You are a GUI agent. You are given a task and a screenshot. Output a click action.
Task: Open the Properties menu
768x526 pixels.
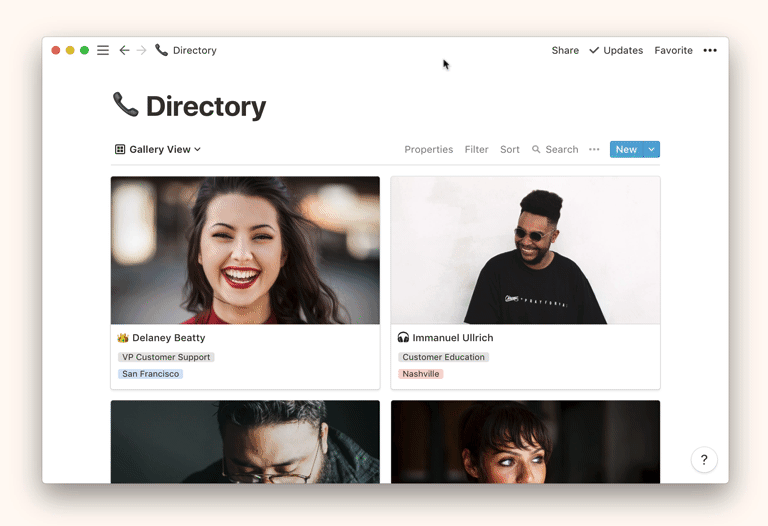coord(428,149)
